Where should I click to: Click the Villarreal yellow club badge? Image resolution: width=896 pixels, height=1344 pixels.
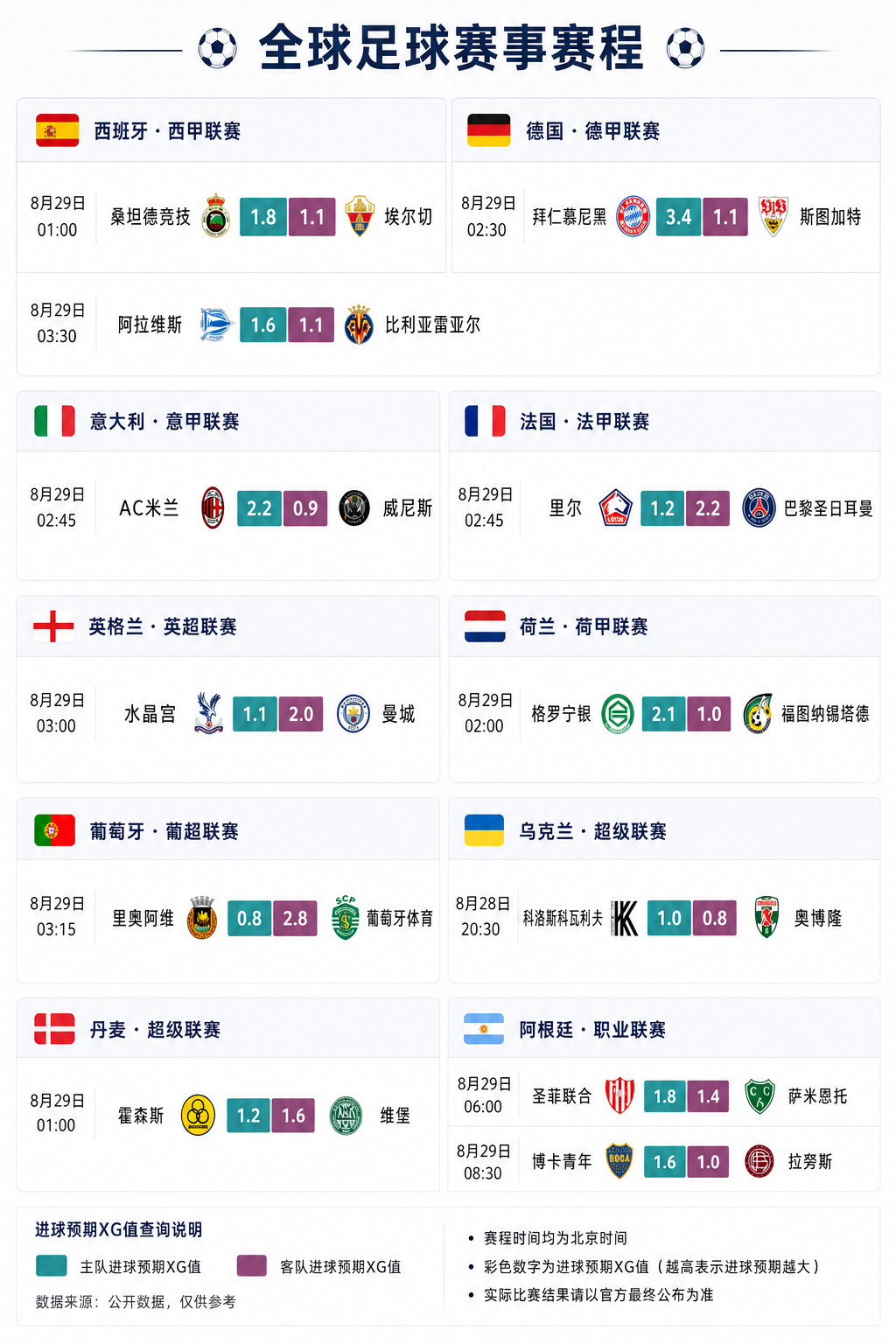coord(359,325)
